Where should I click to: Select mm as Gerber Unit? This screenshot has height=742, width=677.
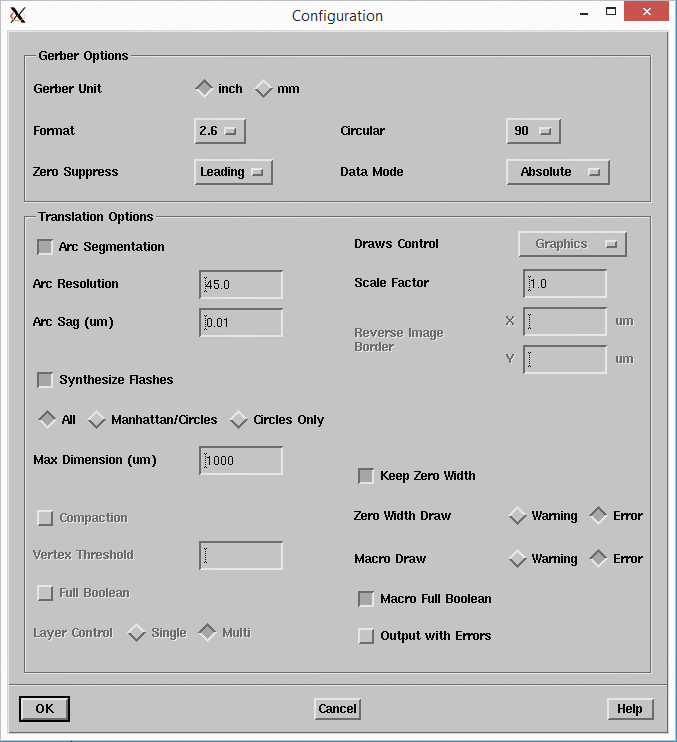click(x=264, y=89)
